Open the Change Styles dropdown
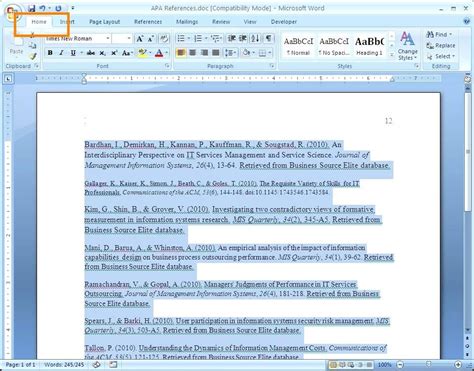This screenshot has width=474, height=371. point(407,46)
